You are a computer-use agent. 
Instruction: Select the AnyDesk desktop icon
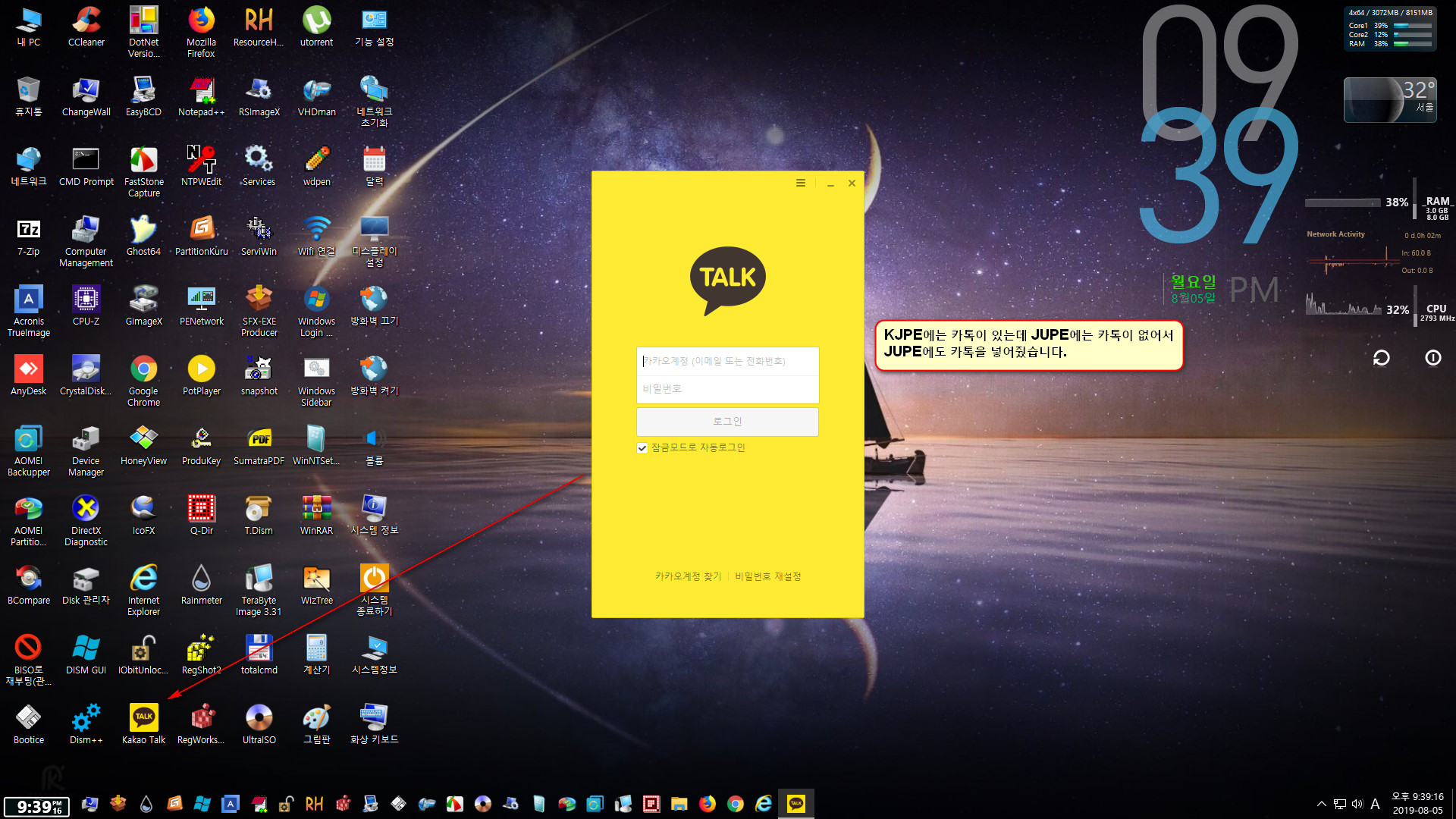(x=29, y=375)
